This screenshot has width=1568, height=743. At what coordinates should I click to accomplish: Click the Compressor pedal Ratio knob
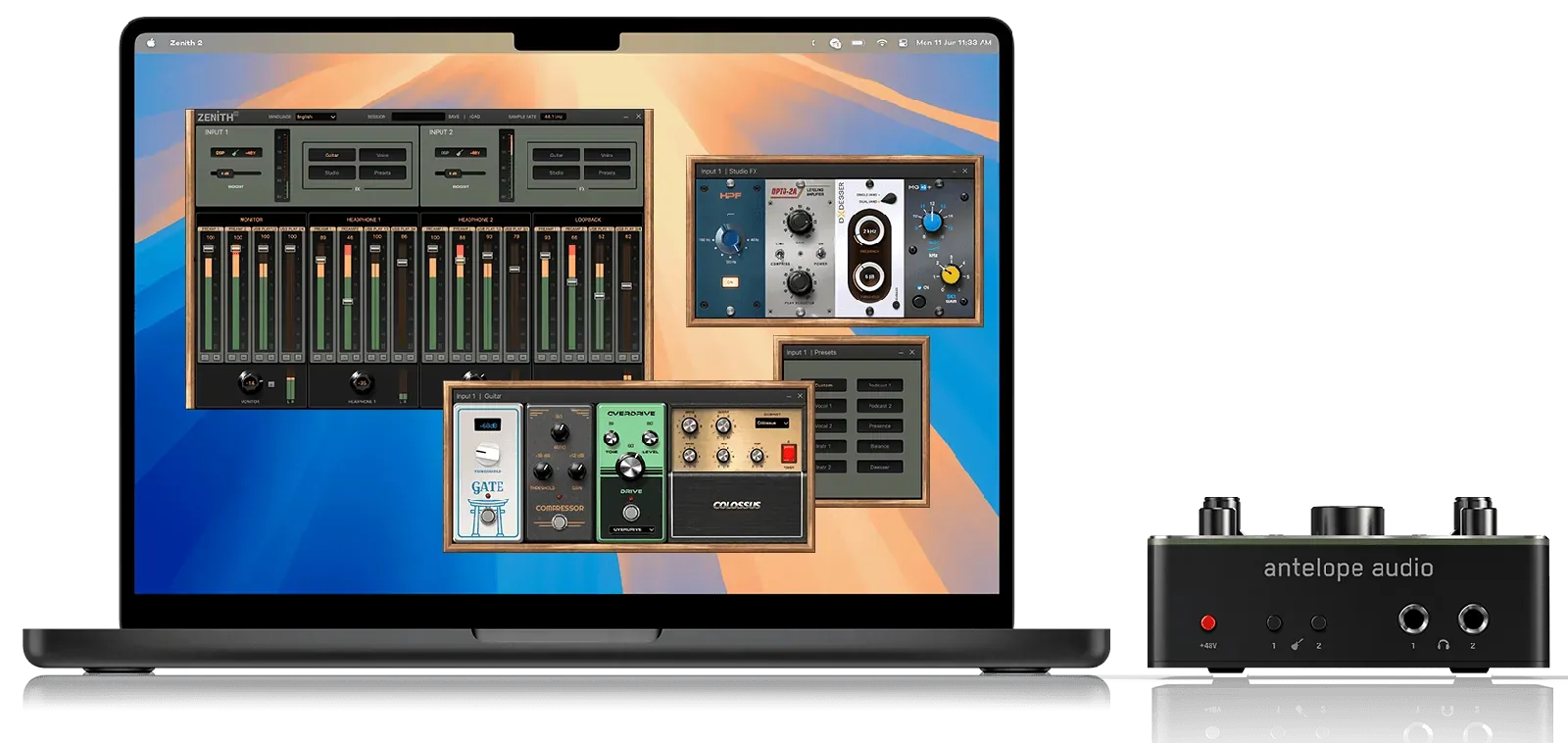pyautogui.click(x=560, y=432)
